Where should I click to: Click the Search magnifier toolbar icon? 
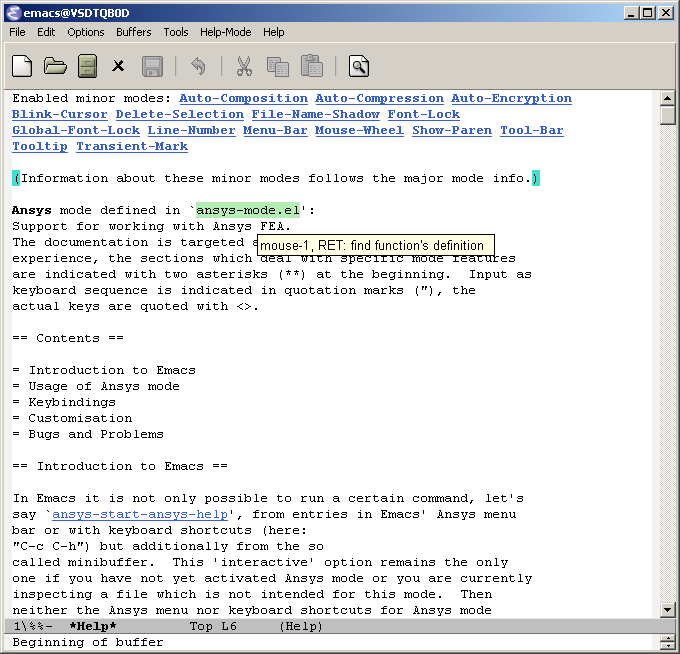click(359, 66)
